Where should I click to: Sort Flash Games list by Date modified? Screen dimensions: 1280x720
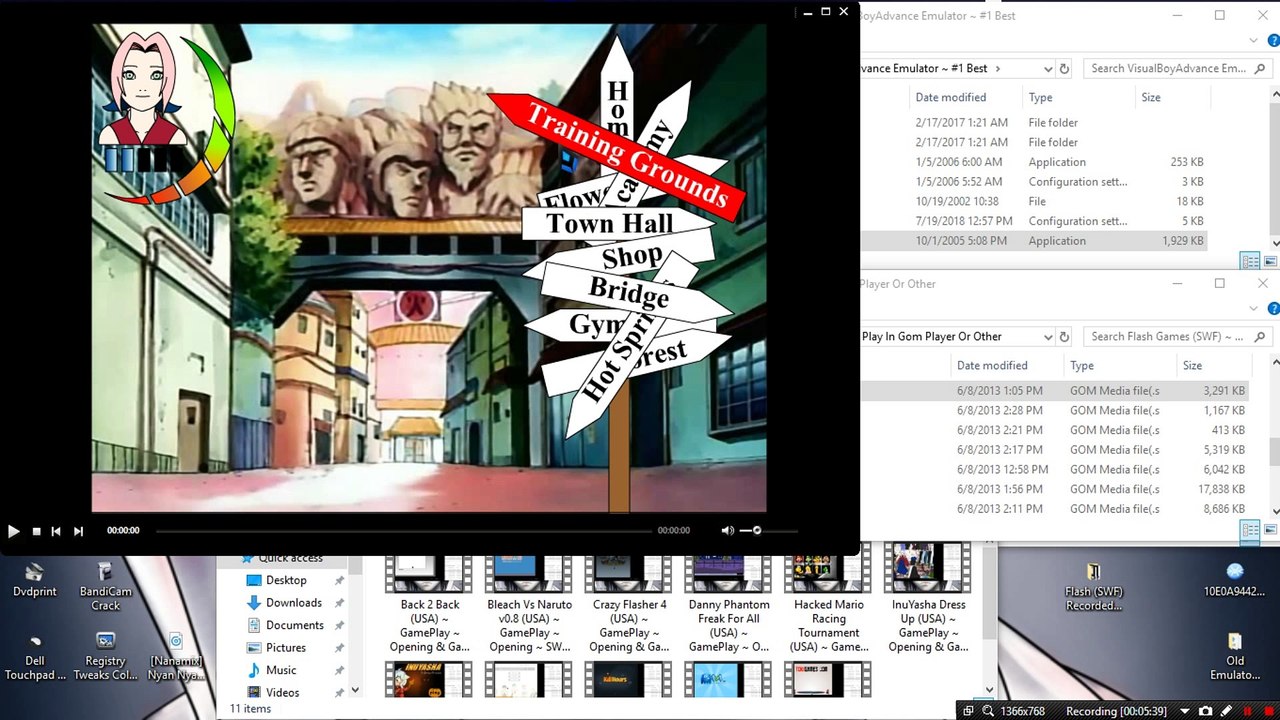[992, 366]
